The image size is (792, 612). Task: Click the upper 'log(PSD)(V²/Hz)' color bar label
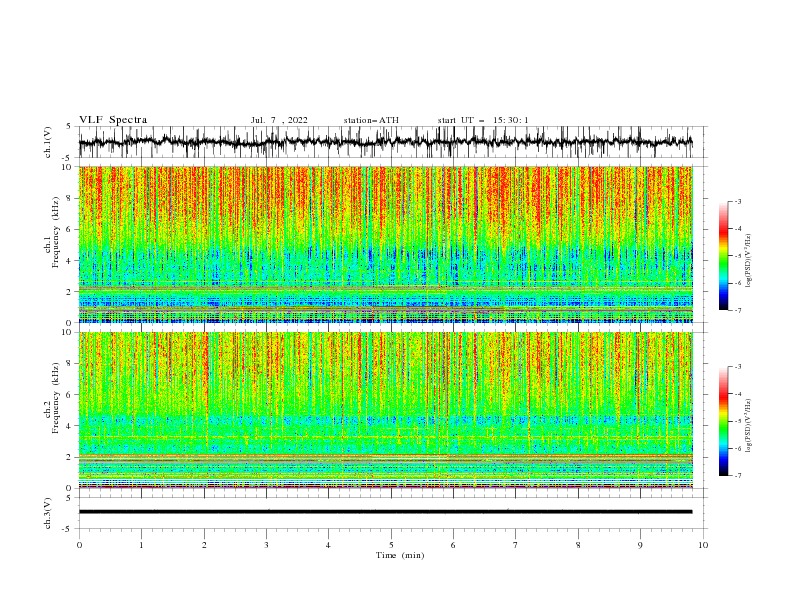coord(750,261)
